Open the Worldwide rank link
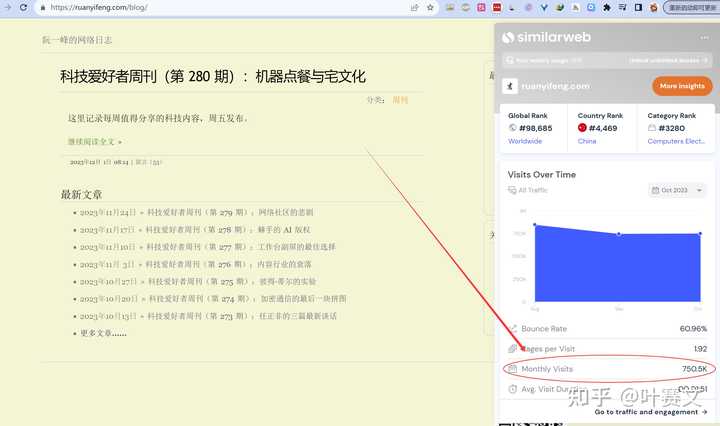 525,141
